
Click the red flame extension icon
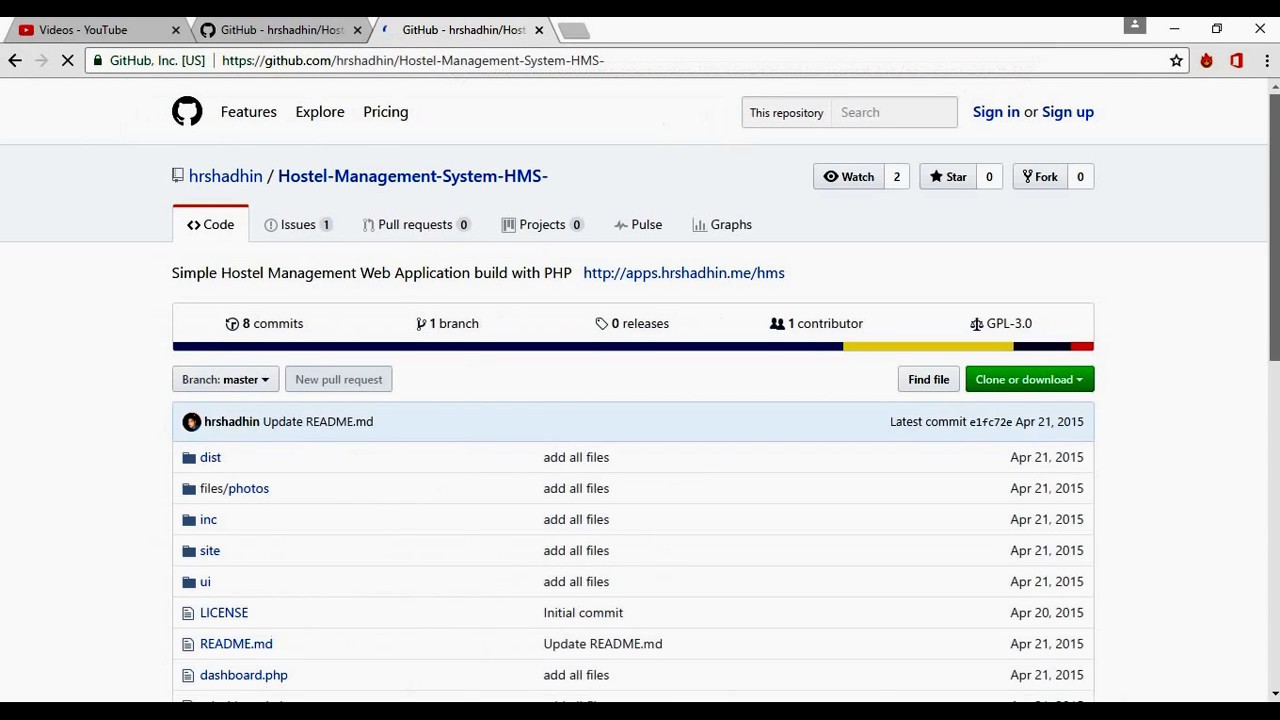(1207, 61)
